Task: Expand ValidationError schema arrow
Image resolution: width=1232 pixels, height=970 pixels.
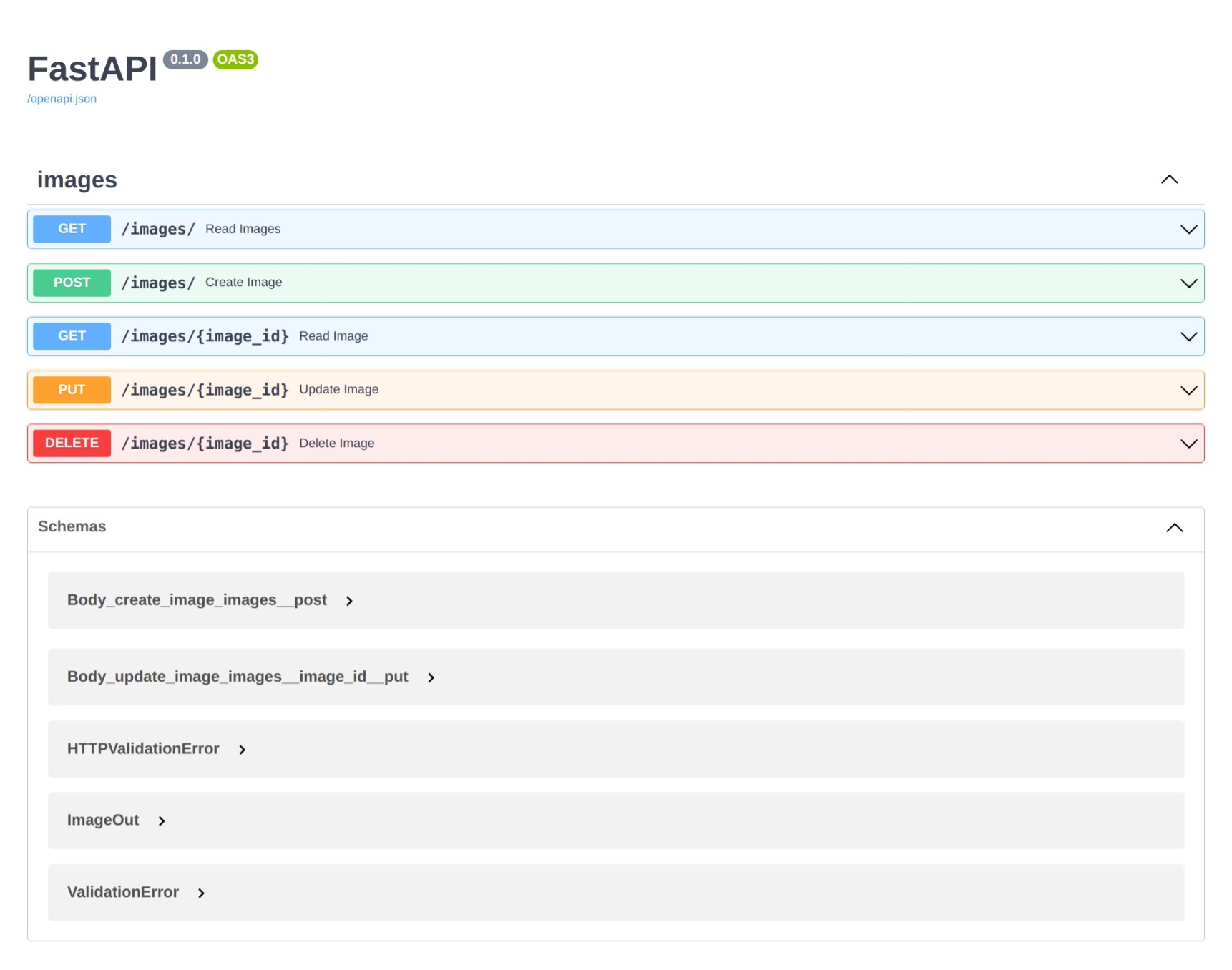Action: coord(201,893)
